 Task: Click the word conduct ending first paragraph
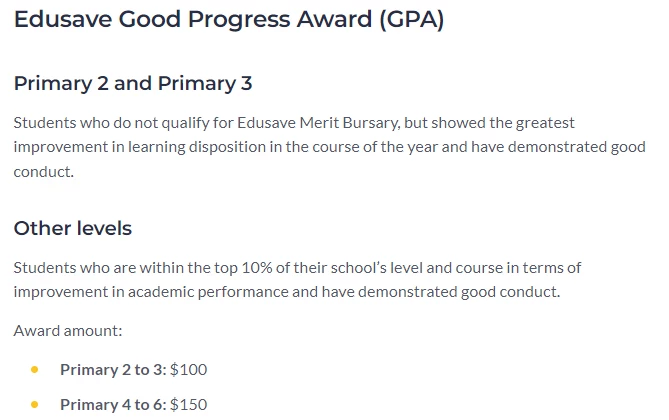pos(44,172)
